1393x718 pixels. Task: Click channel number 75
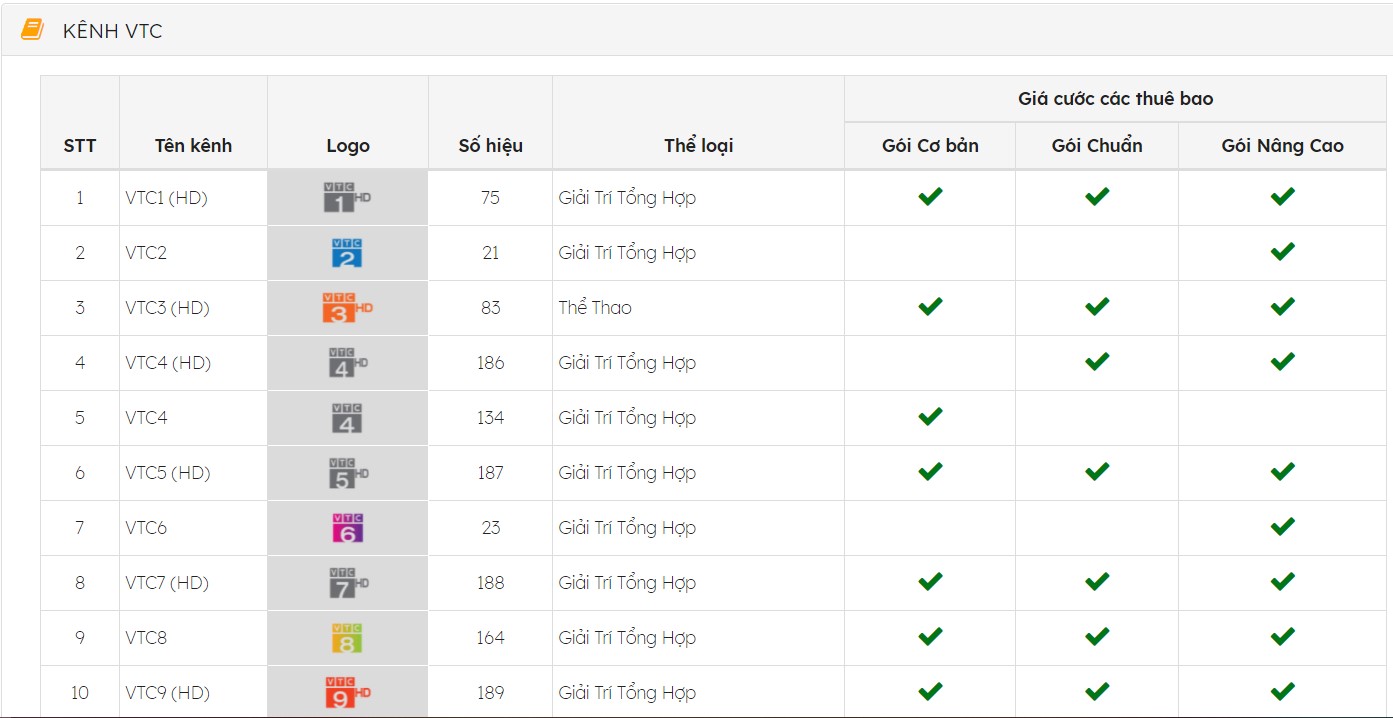click(x=490, y=198)
